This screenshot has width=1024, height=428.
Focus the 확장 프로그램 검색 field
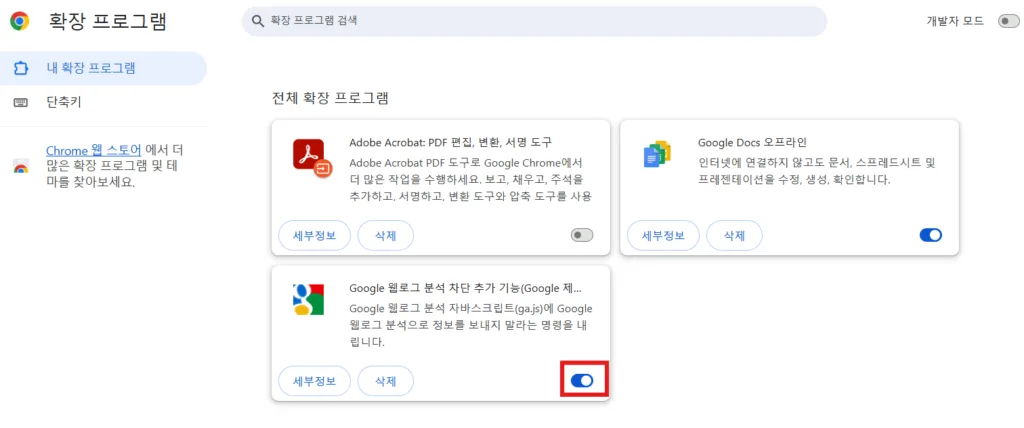click(534, 22)
